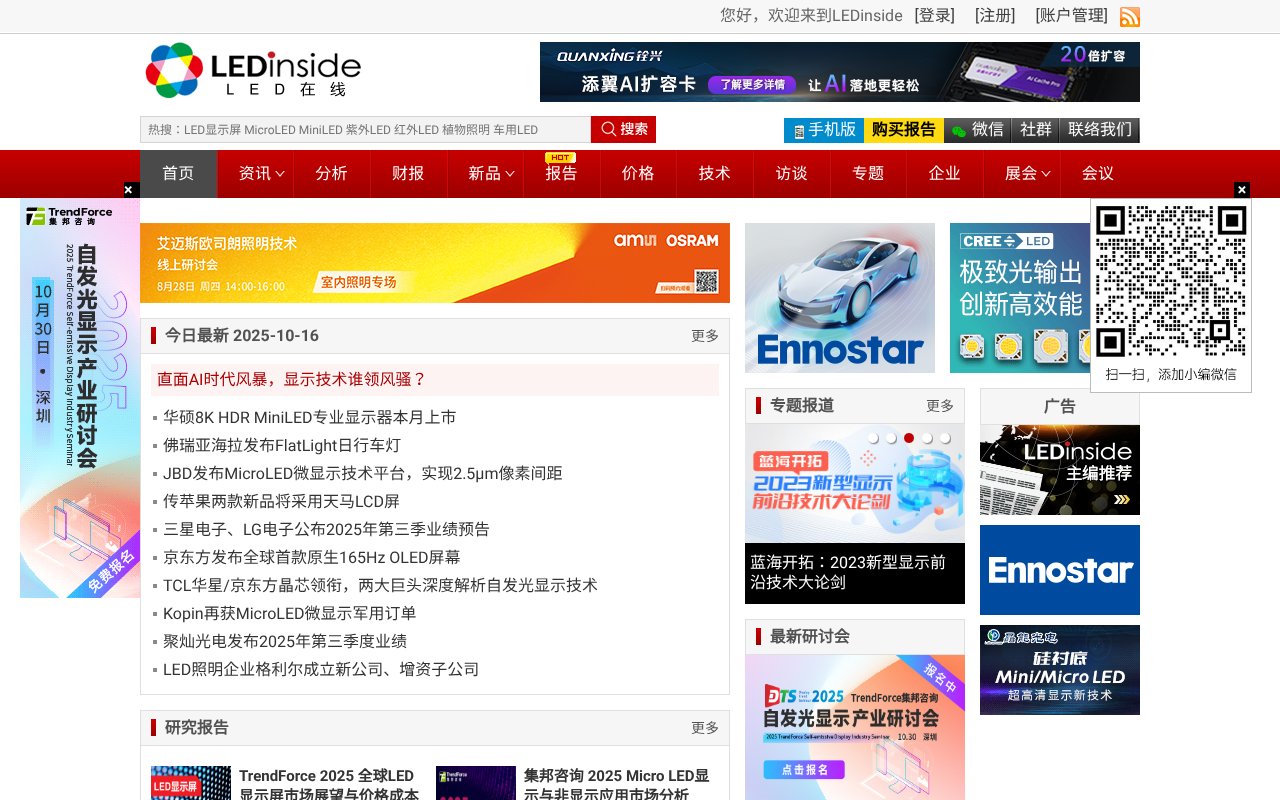Switch to the 首页 tab

click(x=178, y=173)
